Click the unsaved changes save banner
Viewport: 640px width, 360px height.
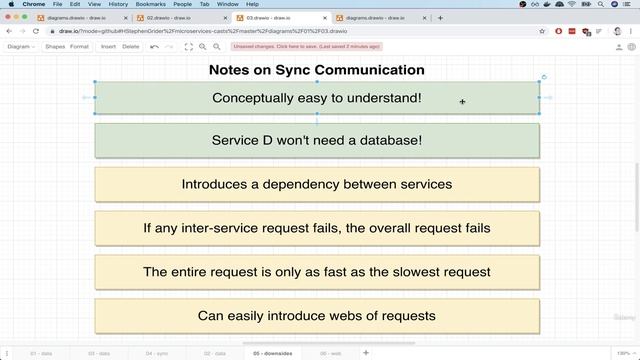tap(307, 47)
